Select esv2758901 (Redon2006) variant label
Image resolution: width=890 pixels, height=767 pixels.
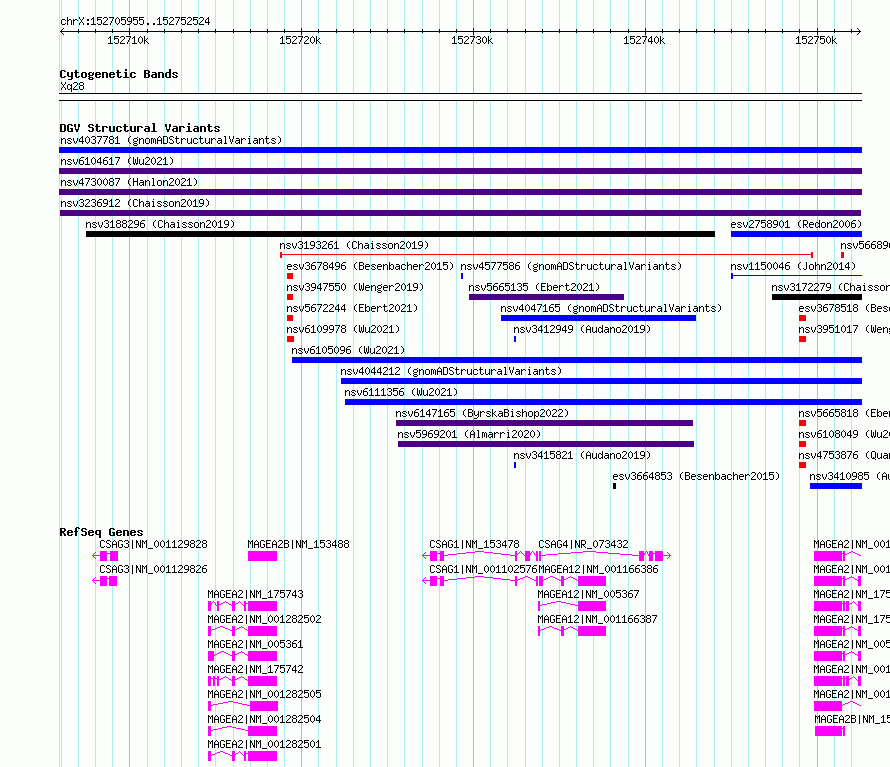pos(796,224)
